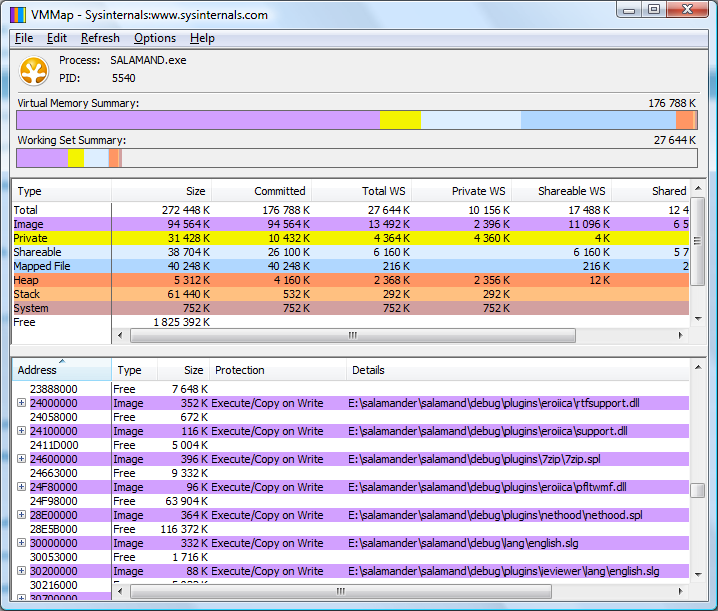Sort by the Details column header

coord(517,370)
